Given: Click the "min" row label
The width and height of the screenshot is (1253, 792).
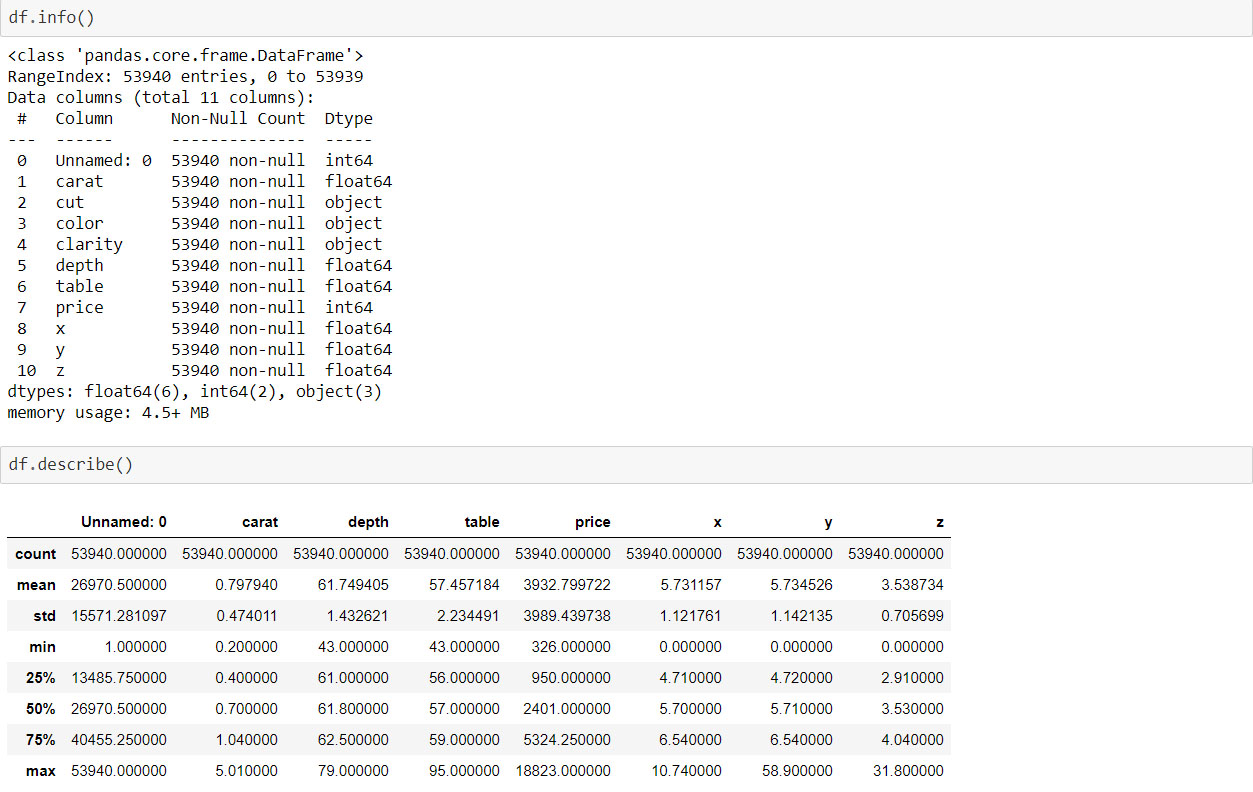Looking at the screenshot, I should coord(43,646).
